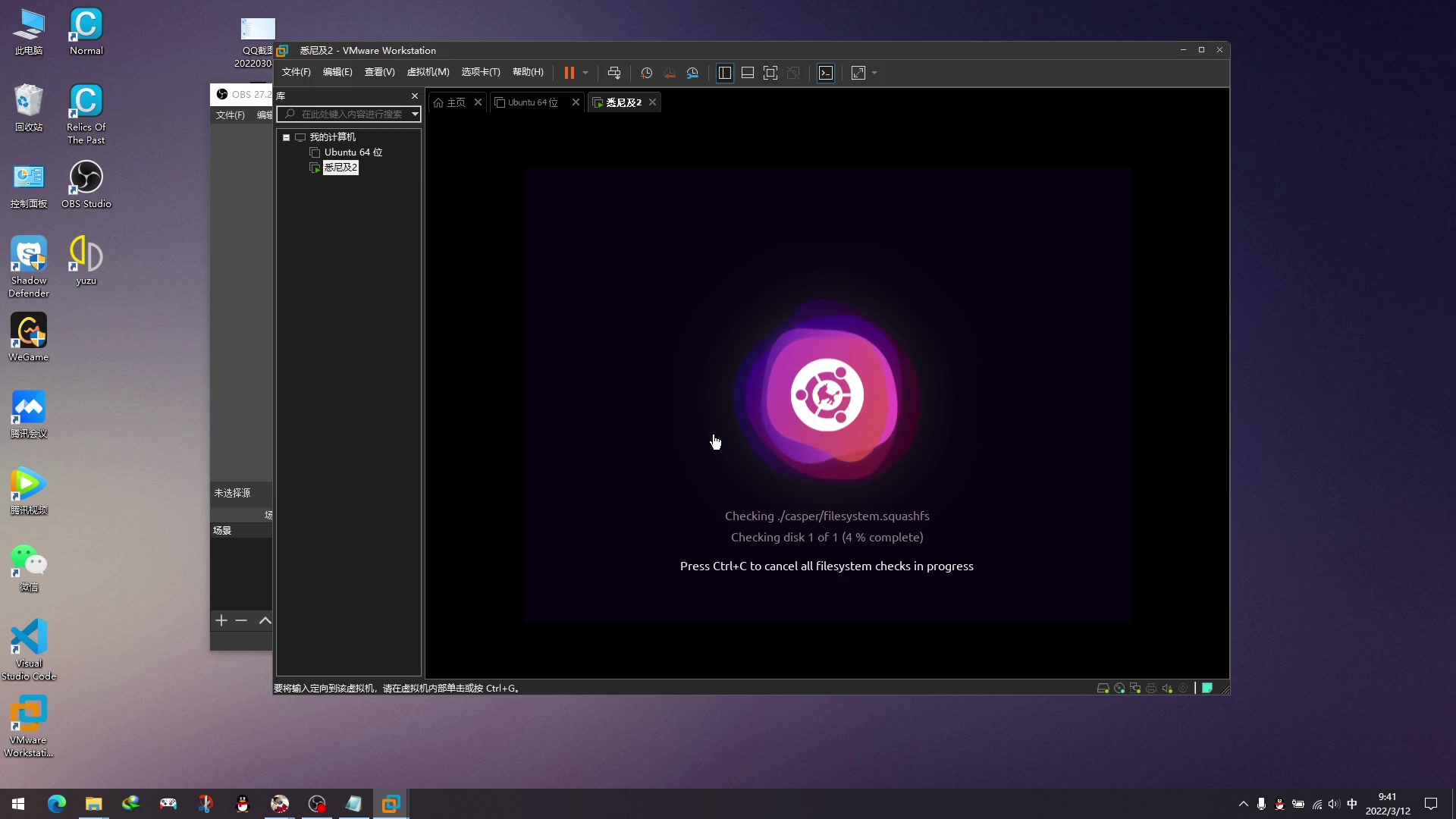Select Ubuntu 64 位 in the library tree
This screenshot has height=819, width=1456.
pos(353,152)
